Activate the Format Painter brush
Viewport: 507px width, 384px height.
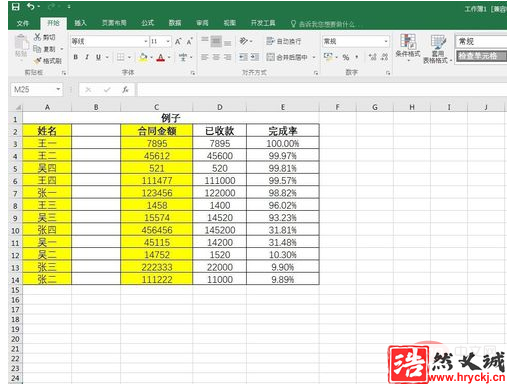point(37,61)
